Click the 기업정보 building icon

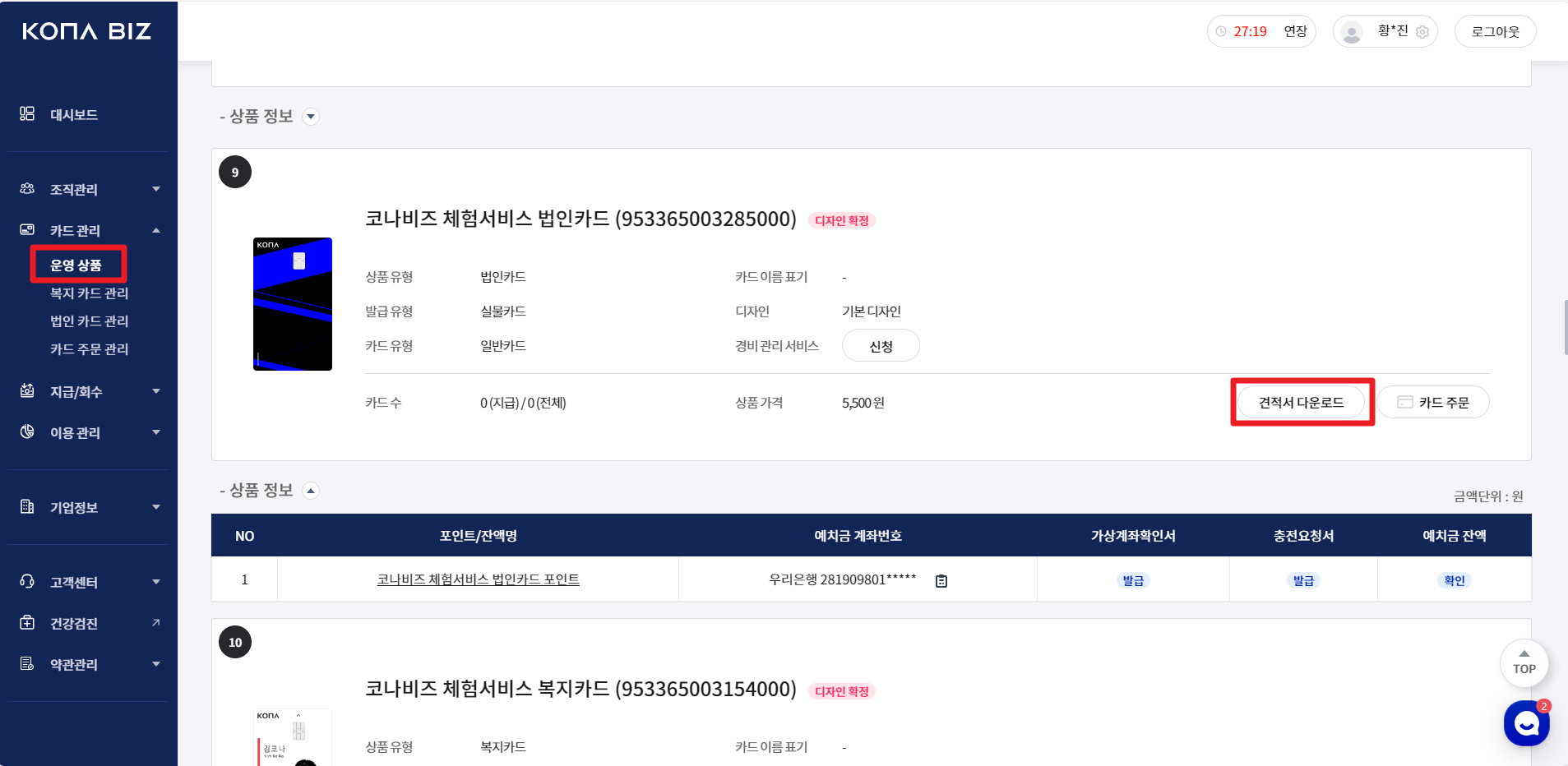tap(27, 507)
